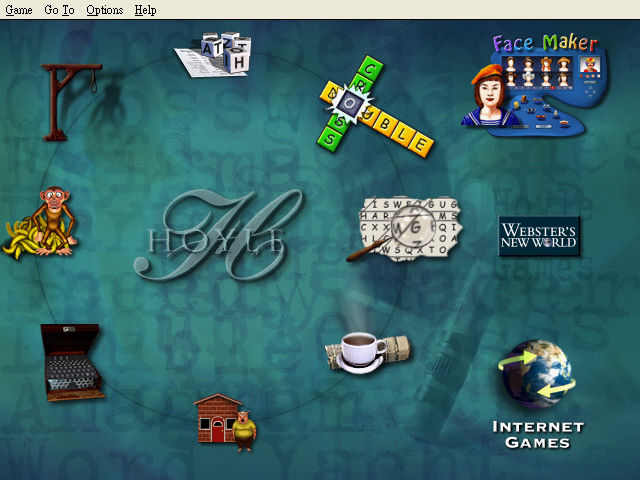Click the brick house with pig game
Viewport: 640px width, 480px height.
click(225, 422)
